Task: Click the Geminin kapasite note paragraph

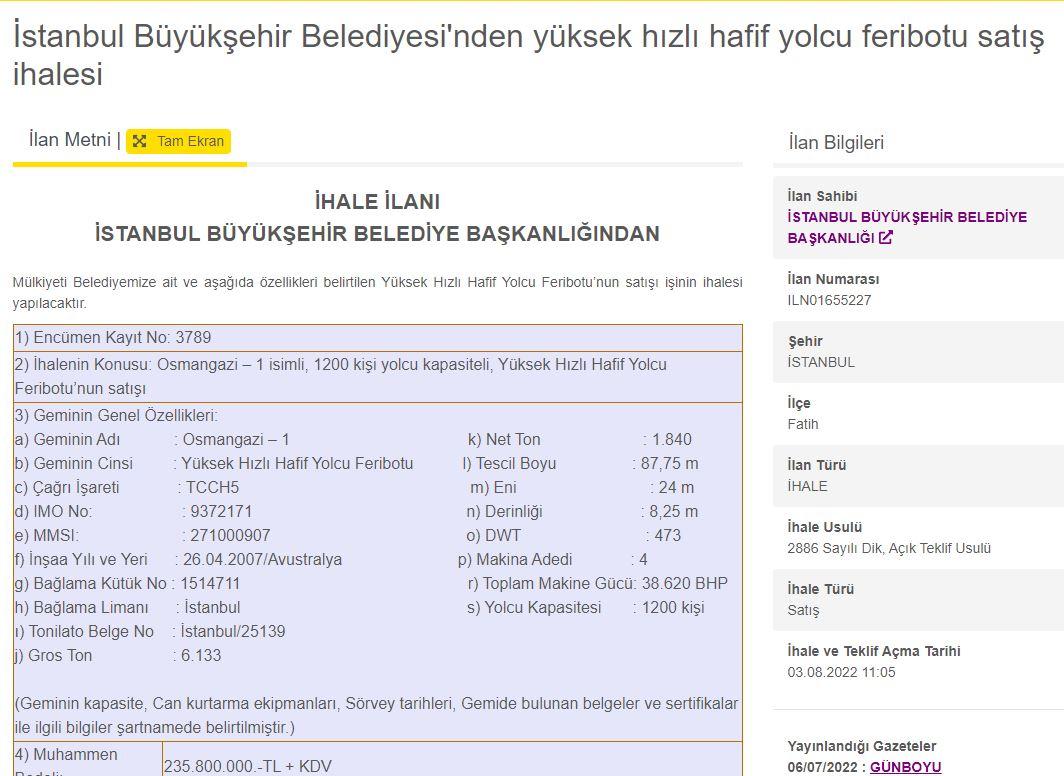Action: pyautogui.click(x=377, y=716)
